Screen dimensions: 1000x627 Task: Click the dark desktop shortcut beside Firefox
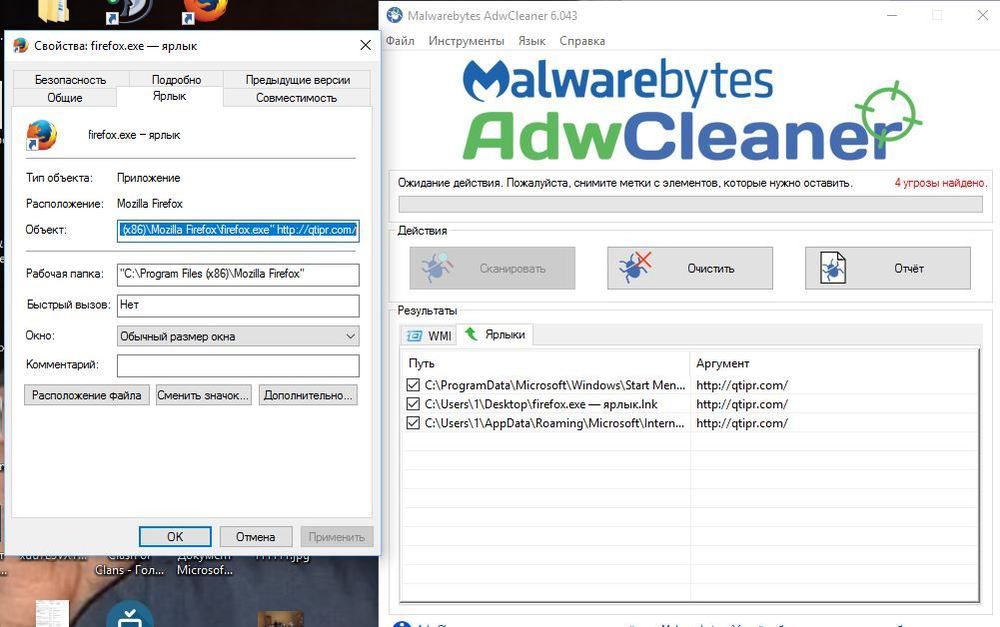(128, 10)
